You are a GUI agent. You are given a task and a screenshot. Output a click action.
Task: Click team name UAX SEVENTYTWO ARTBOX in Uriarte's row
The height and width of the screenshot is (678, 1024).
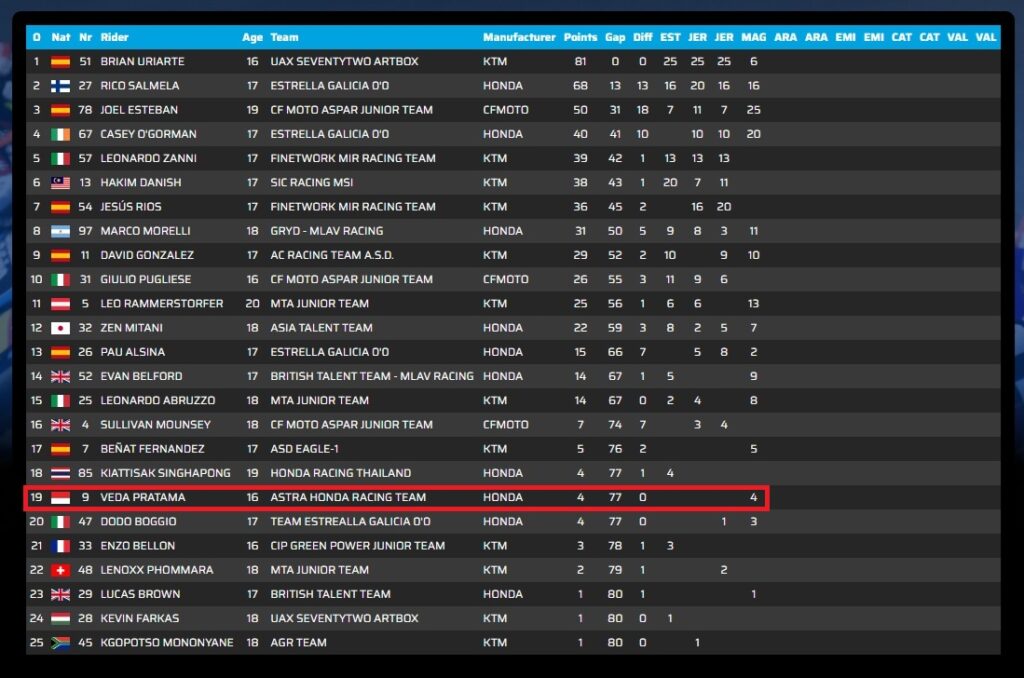point(344,61)
